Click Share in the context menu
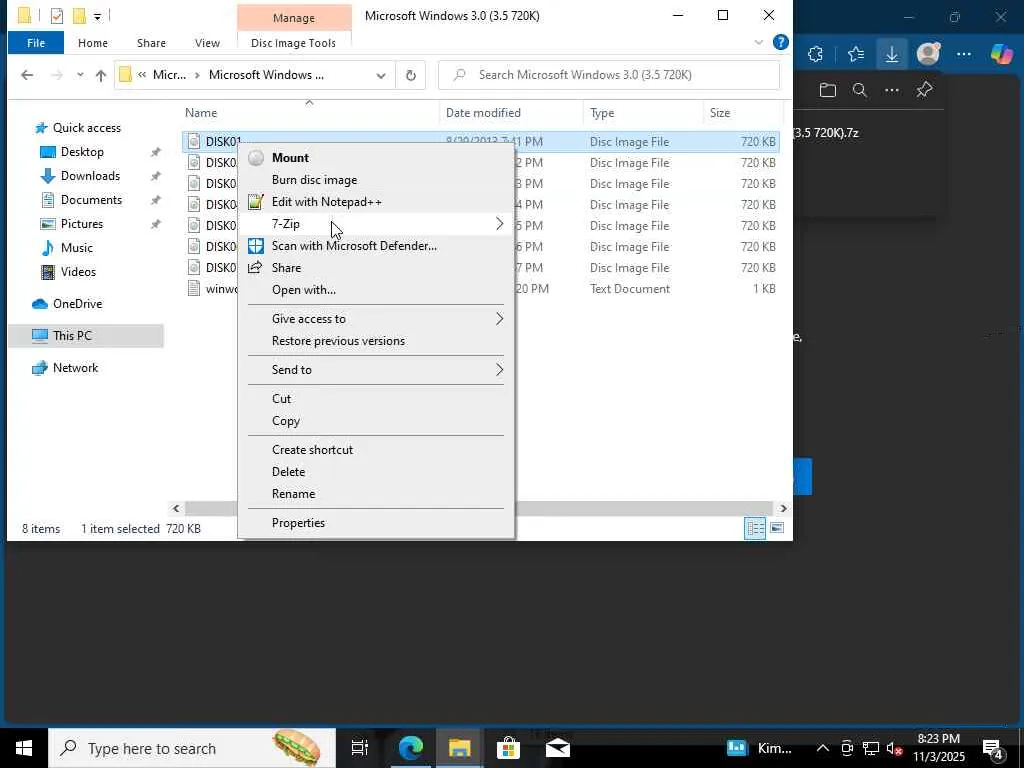This screenshot has height=768, width=1024. pyautogui.click(x=286, y=268)
